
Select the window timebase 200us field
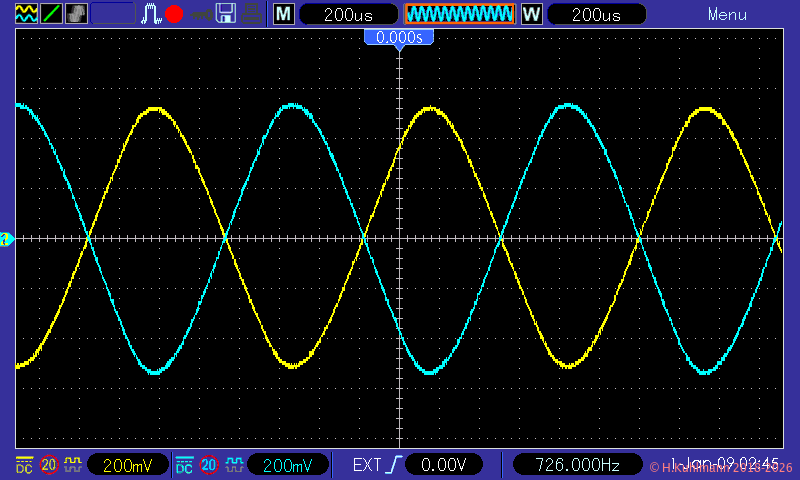click(597, 14)
